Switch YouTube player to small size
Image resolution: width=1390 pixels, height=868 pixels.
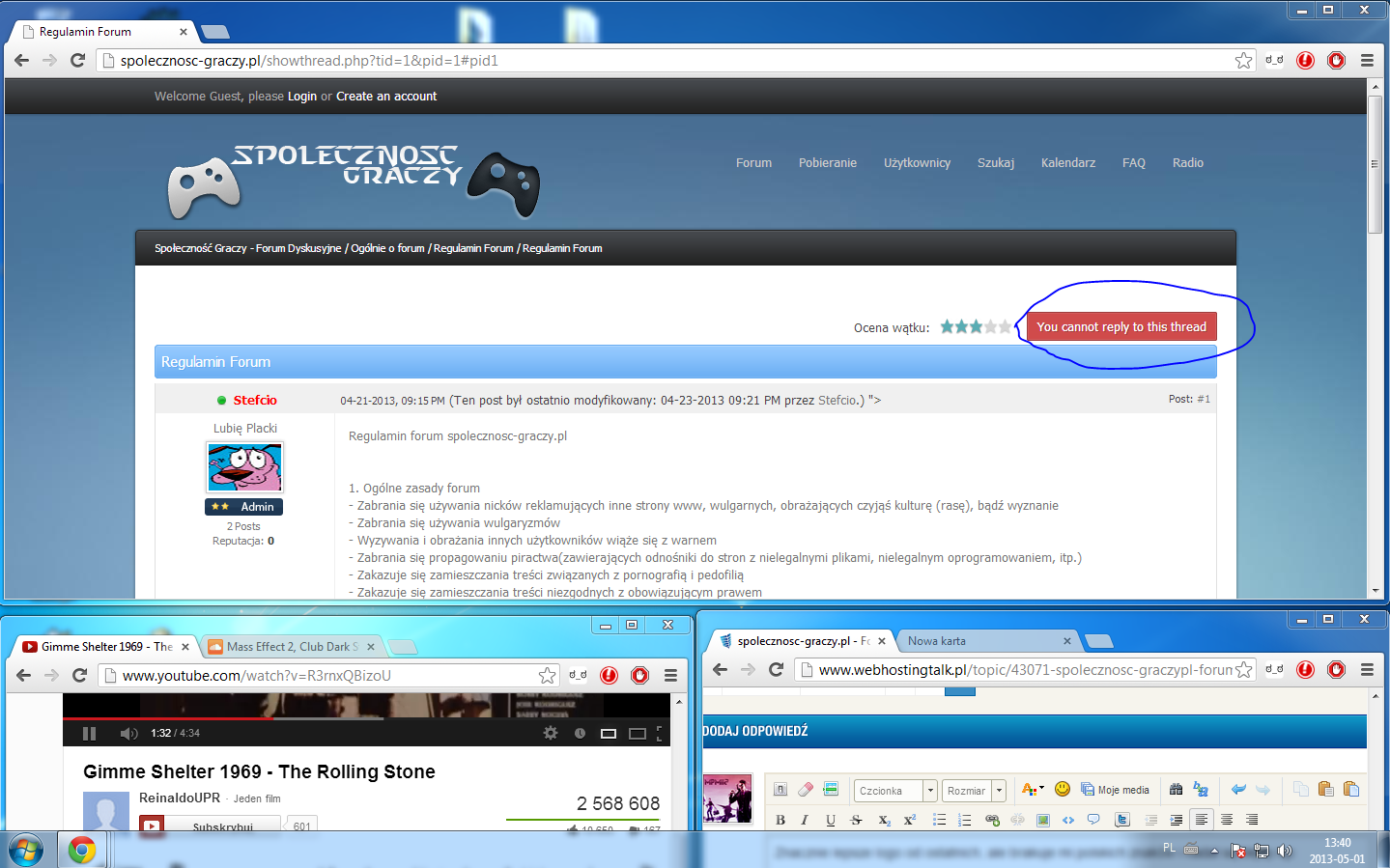click(609, 734)
